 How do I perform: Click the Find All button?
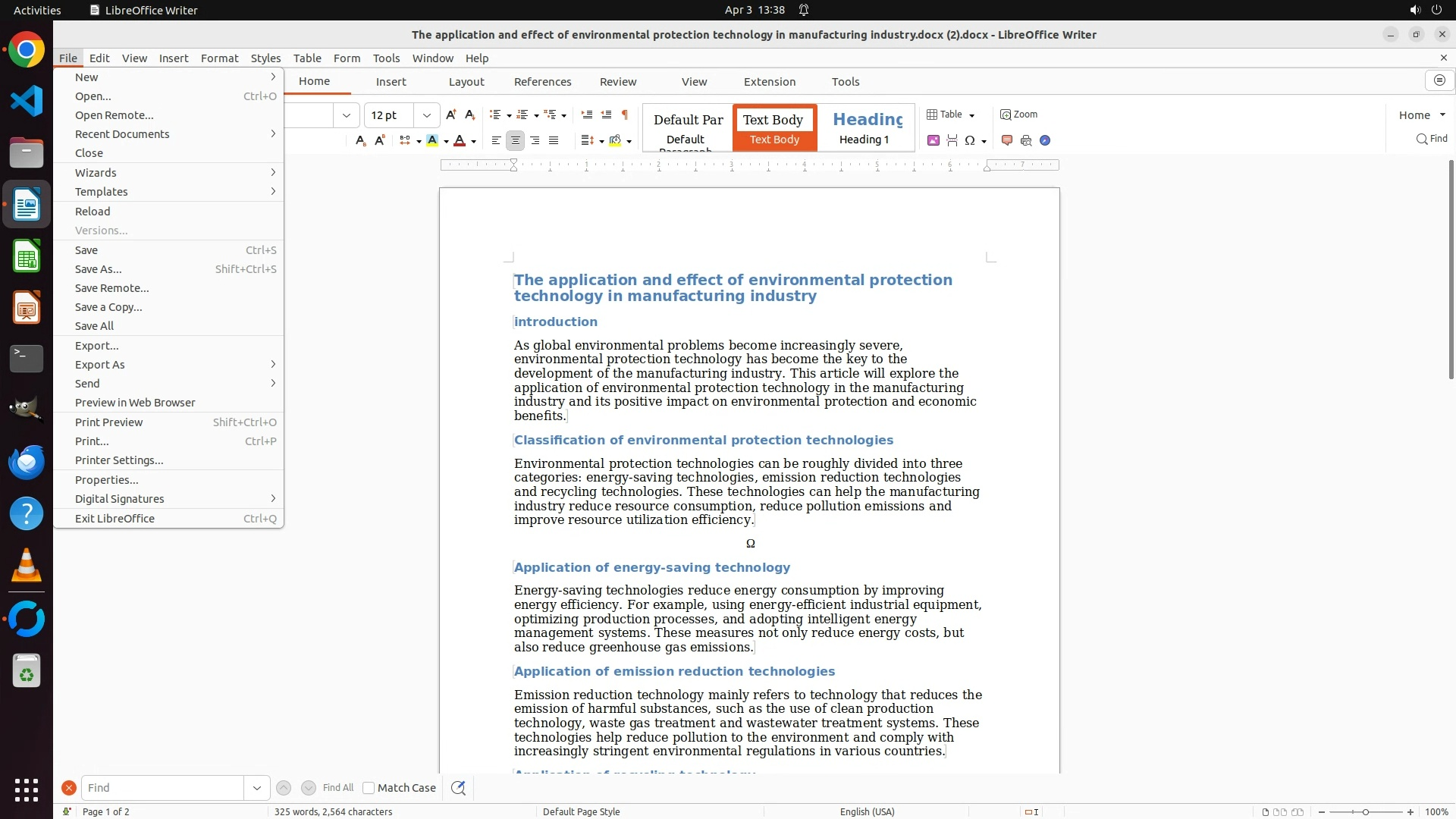click(337, 788)
